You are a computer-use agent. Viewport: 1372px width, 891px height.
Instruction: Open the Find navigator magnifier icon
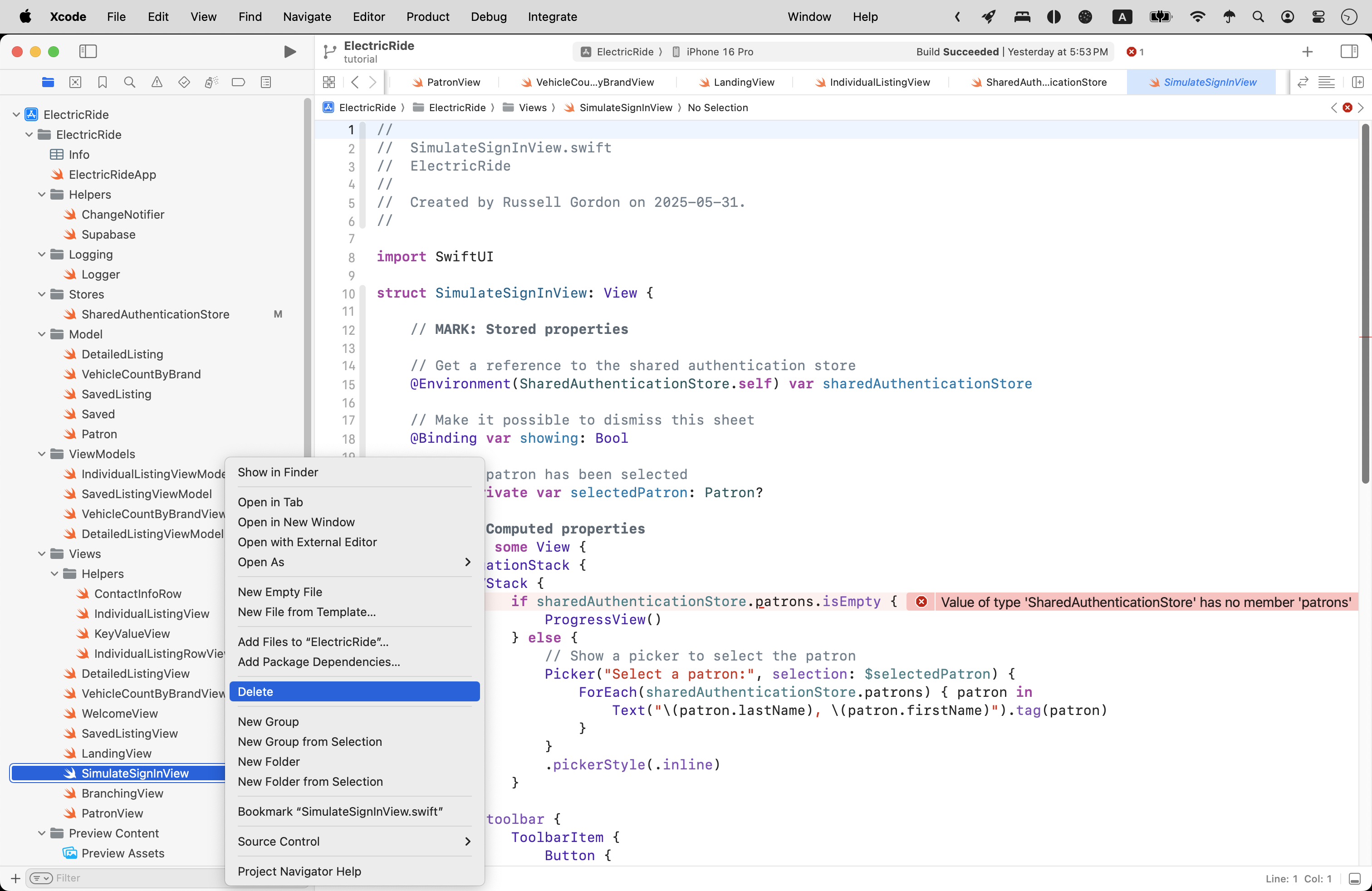[x=130, y=83]
